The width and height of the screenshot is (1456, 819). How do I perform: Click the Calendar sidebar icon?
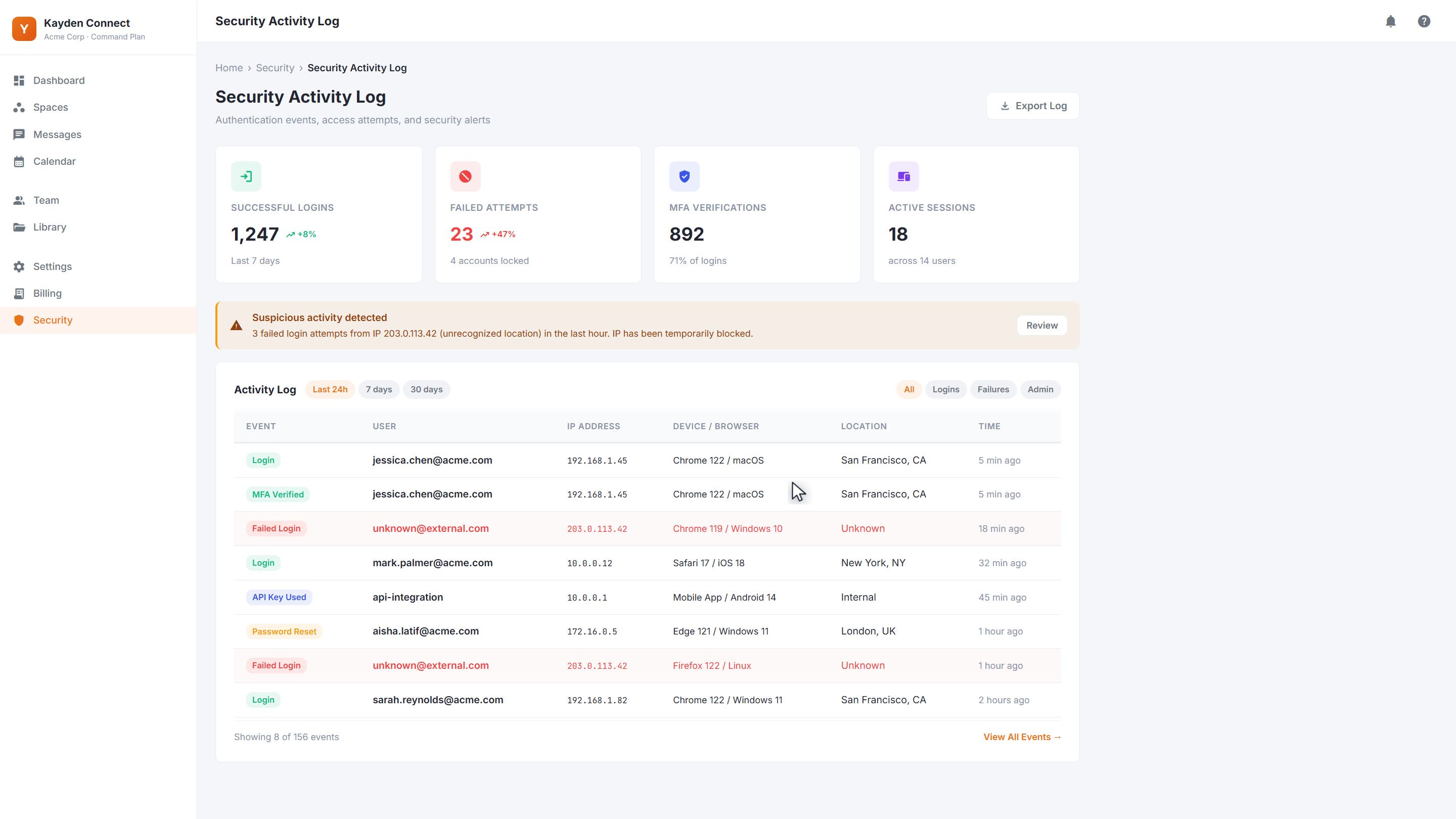[19, 162]
